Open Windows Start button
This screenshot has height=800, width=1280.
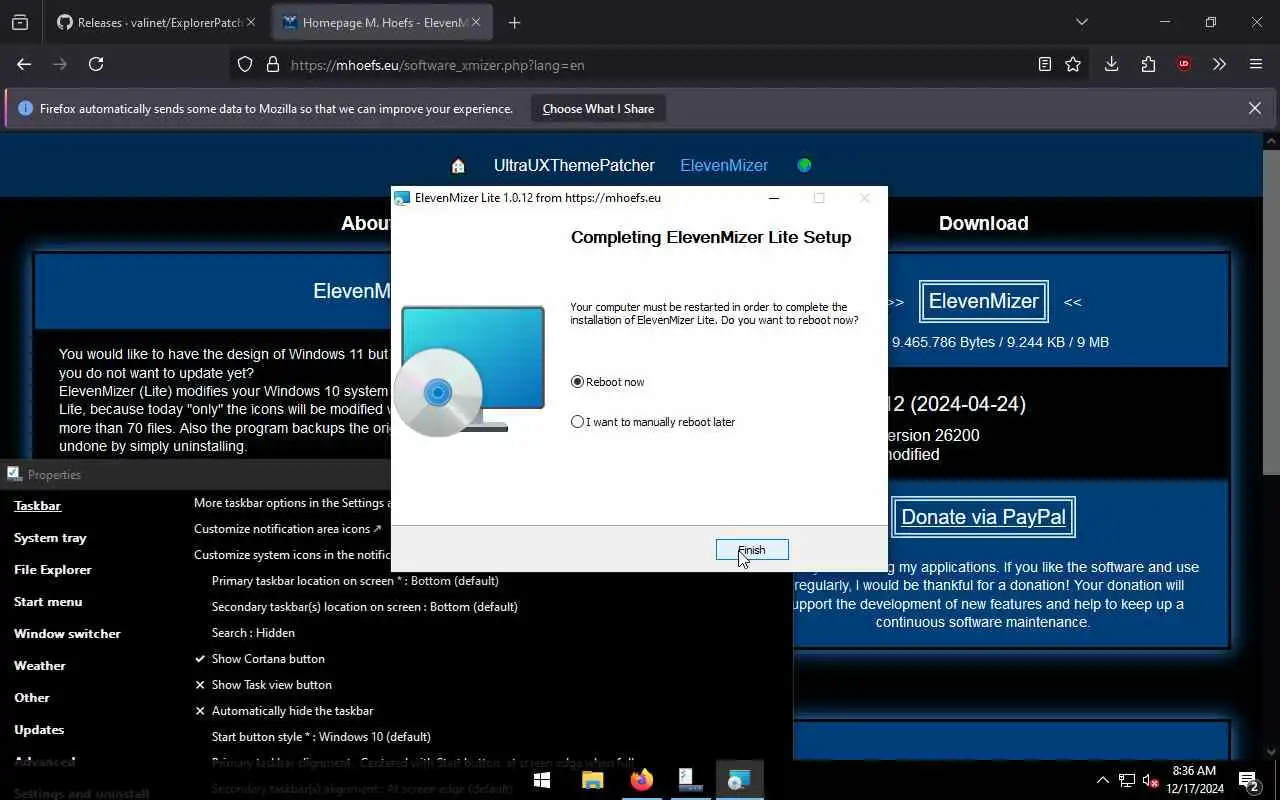[x=543, y=780]
